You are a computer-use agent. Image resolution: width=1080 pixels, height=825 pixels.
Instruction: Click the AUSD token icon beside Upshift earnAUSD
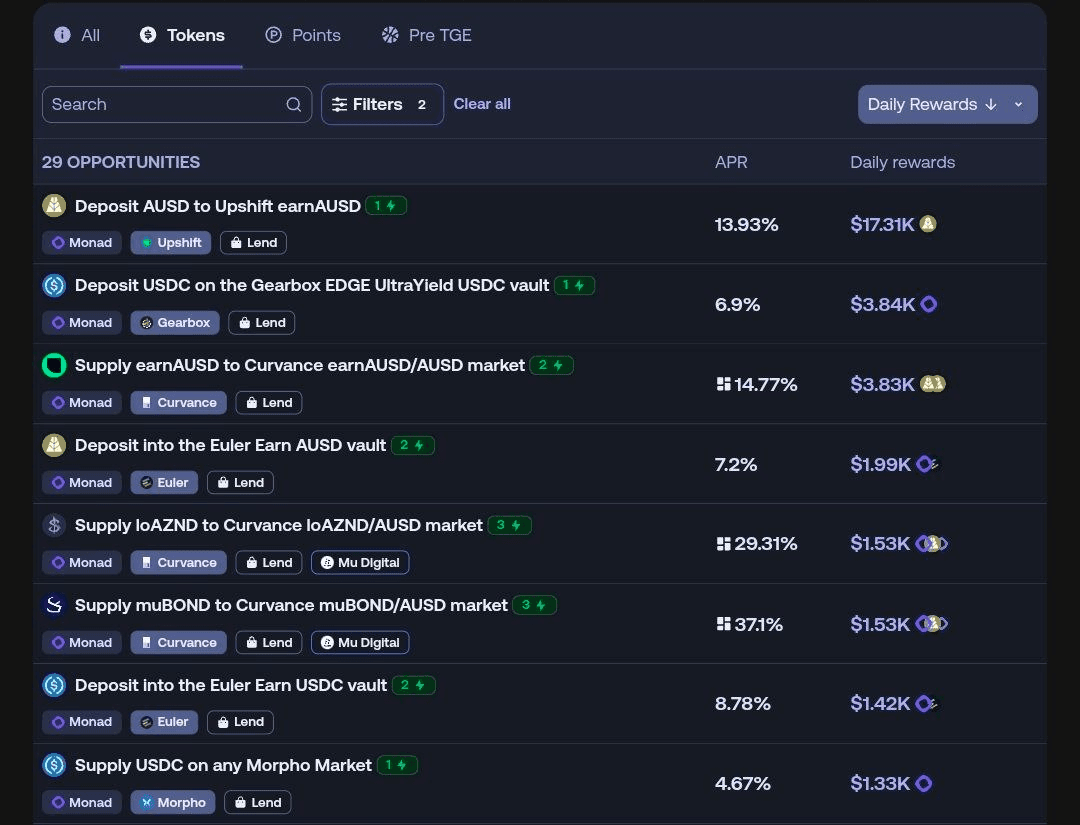point(54,206)
